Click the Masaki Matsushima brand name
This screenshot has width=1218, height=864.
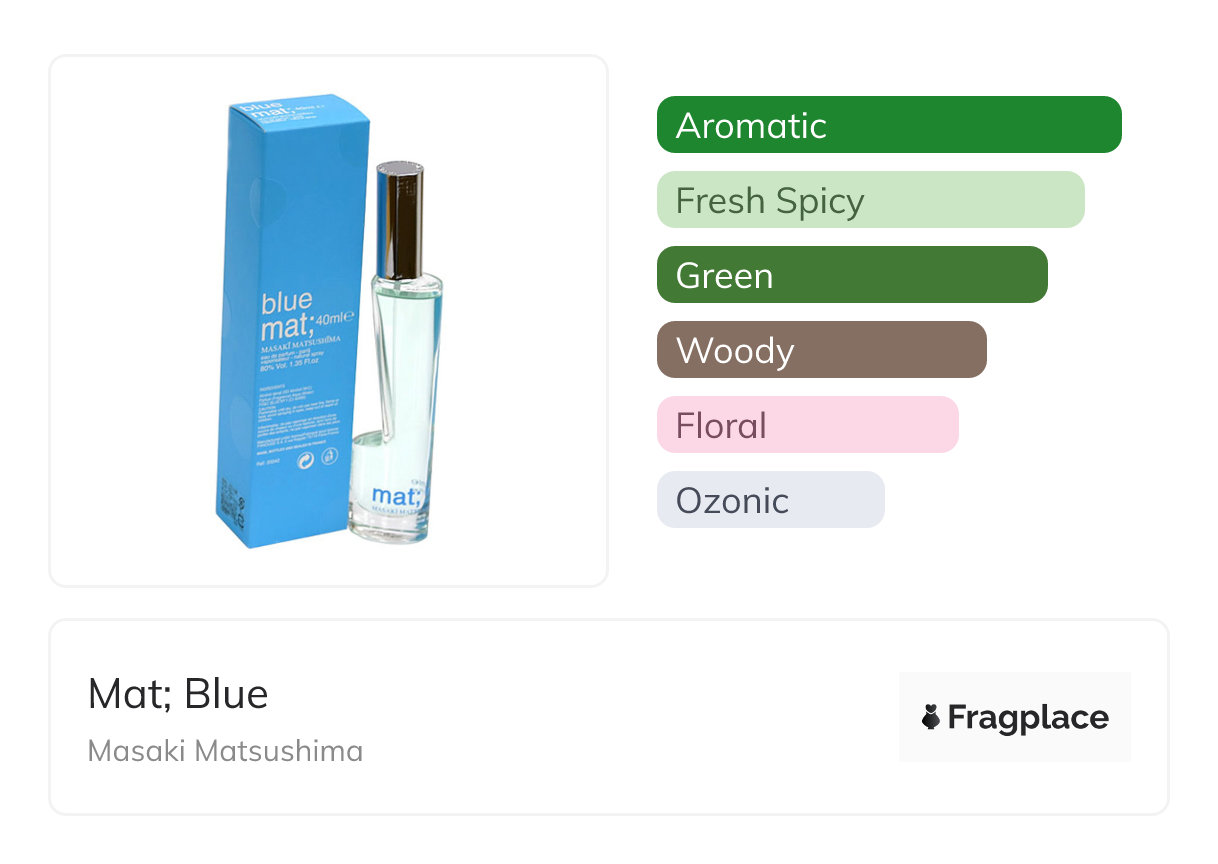(x=225, y=751)
